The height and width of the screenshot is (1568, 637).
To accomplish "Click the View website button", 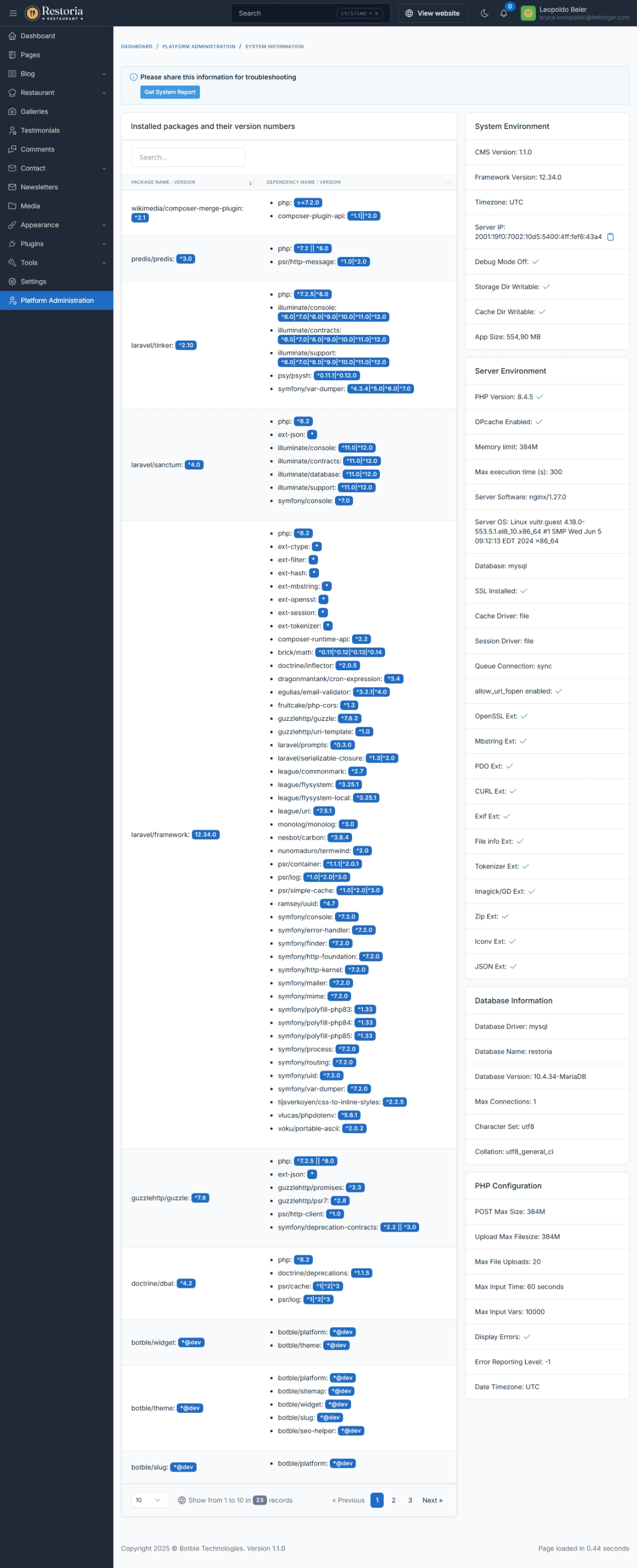I will pos(433,13).
